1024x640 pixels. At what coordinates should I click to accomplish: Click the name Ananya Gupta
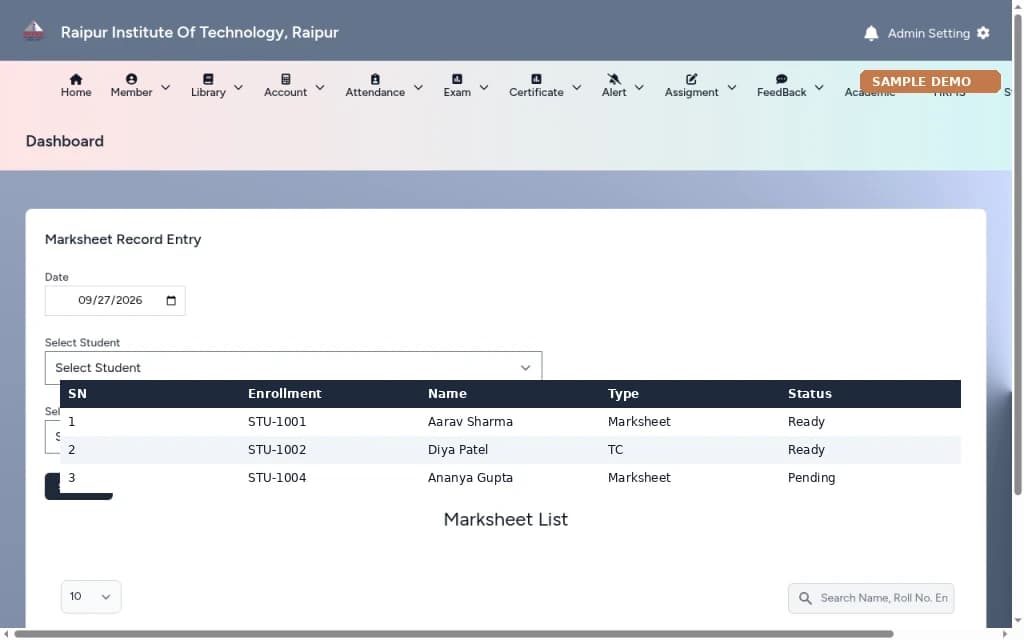tap(470, 478)
